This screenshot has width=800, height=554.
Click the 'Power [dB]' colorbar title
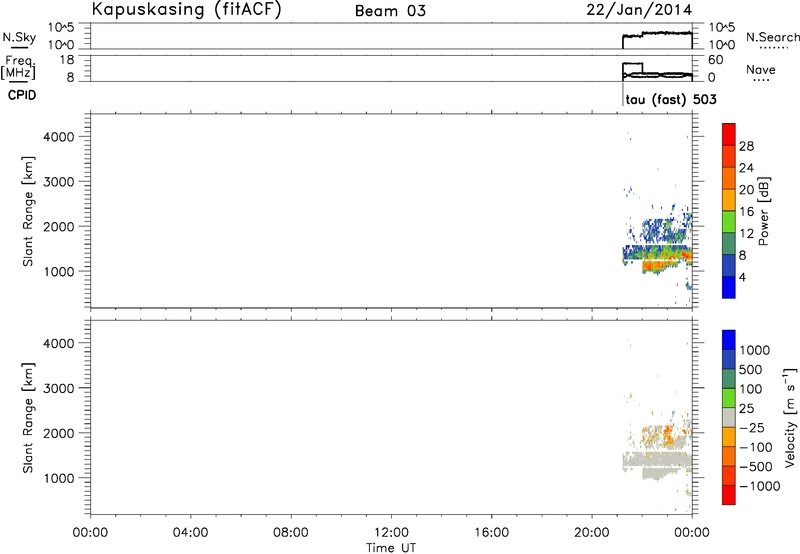pyautogui.click(x=763, y=211)
